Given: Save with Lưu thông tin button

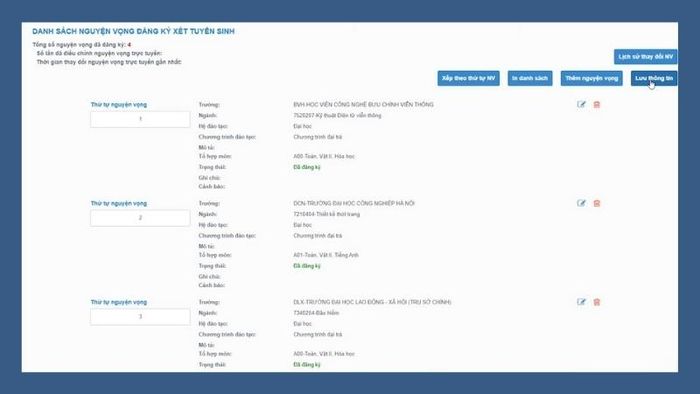Looking at the screenshot, I should (x=654, y=78).
